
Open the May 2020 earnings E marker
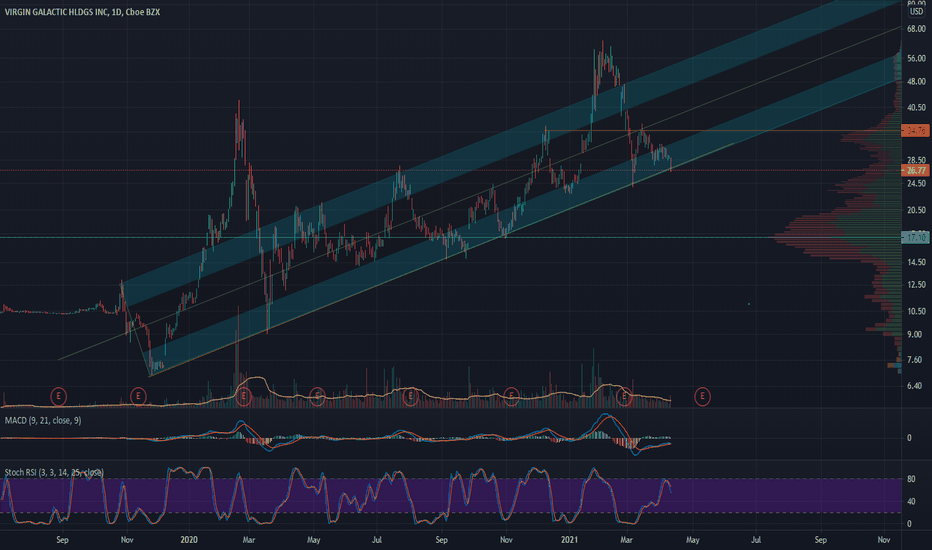(317, 395)
